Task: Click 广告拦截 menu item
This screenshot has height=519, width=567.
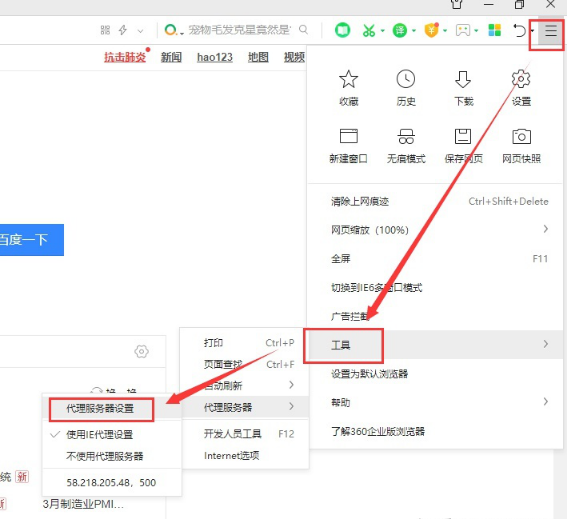Action: pyautogui.click(x=436, y=316)
